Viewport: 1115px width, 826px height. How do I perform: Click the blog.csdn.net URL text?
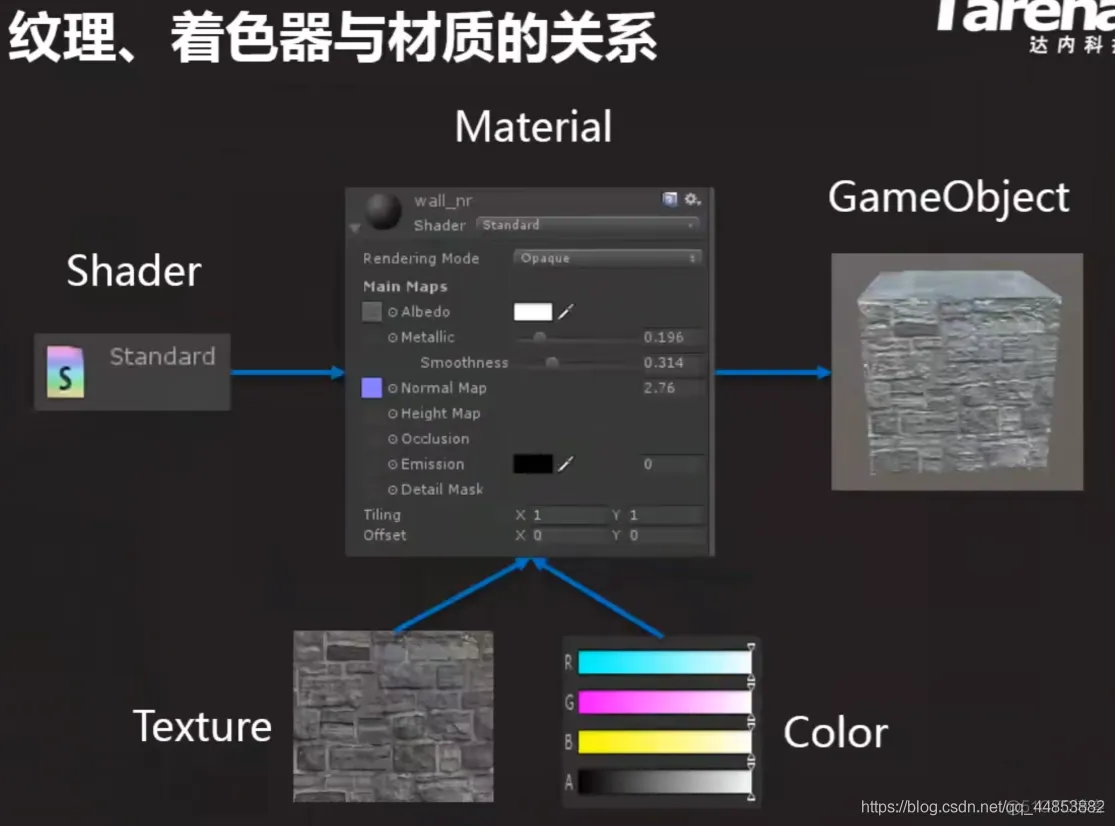click(x=983, y=807)
